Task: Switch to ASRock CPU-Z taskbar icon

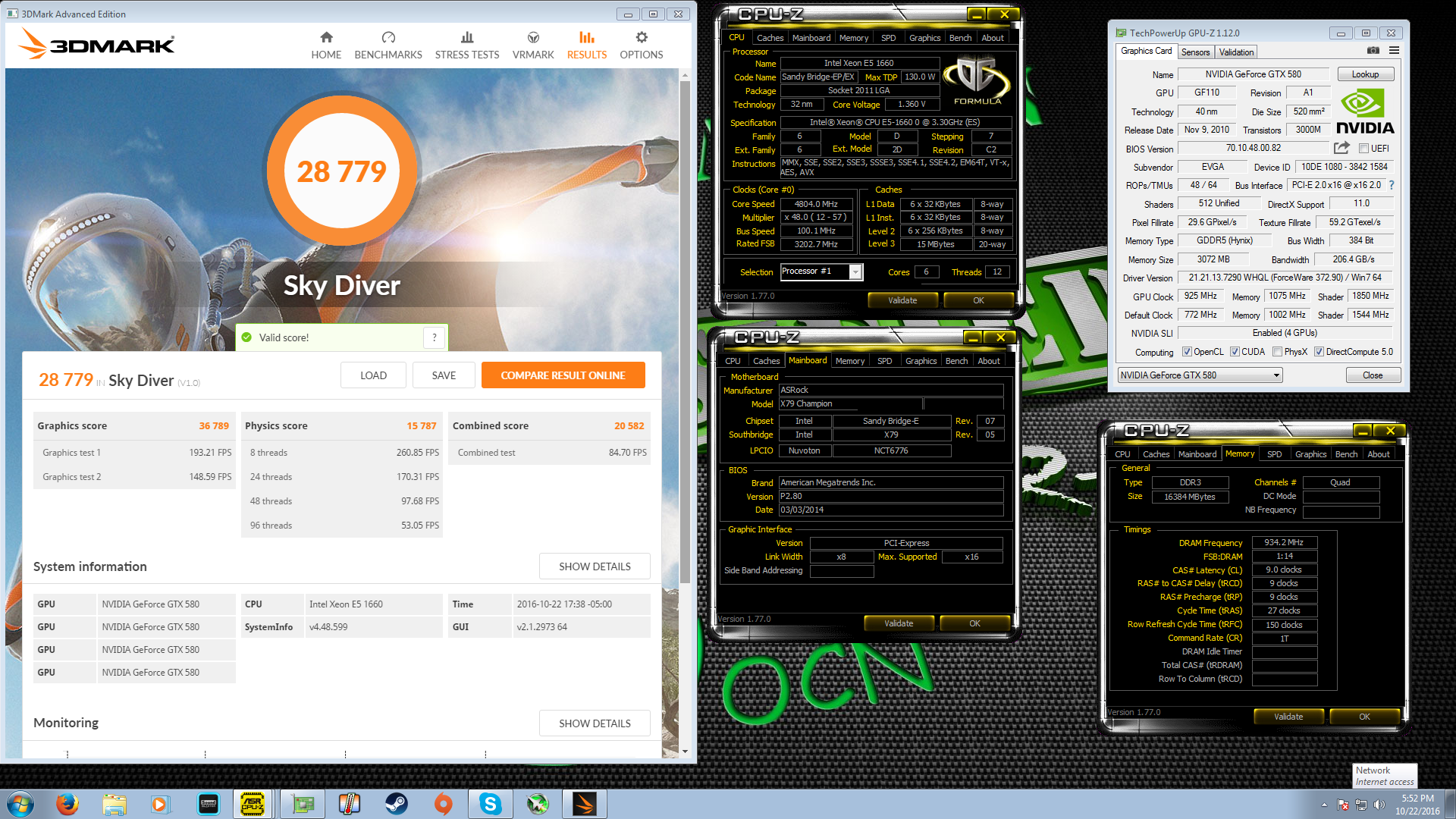Action: pos(253,804)
